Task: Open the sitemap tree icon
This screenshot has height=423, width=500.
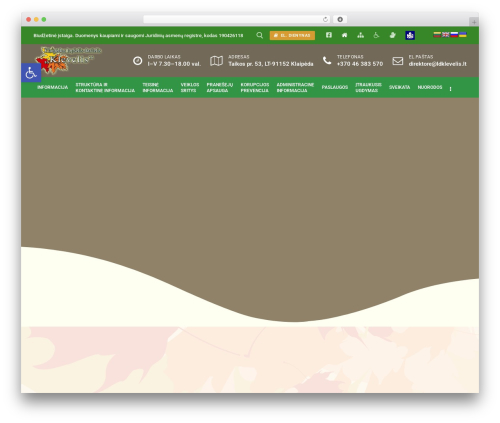Action: point(360,35)
